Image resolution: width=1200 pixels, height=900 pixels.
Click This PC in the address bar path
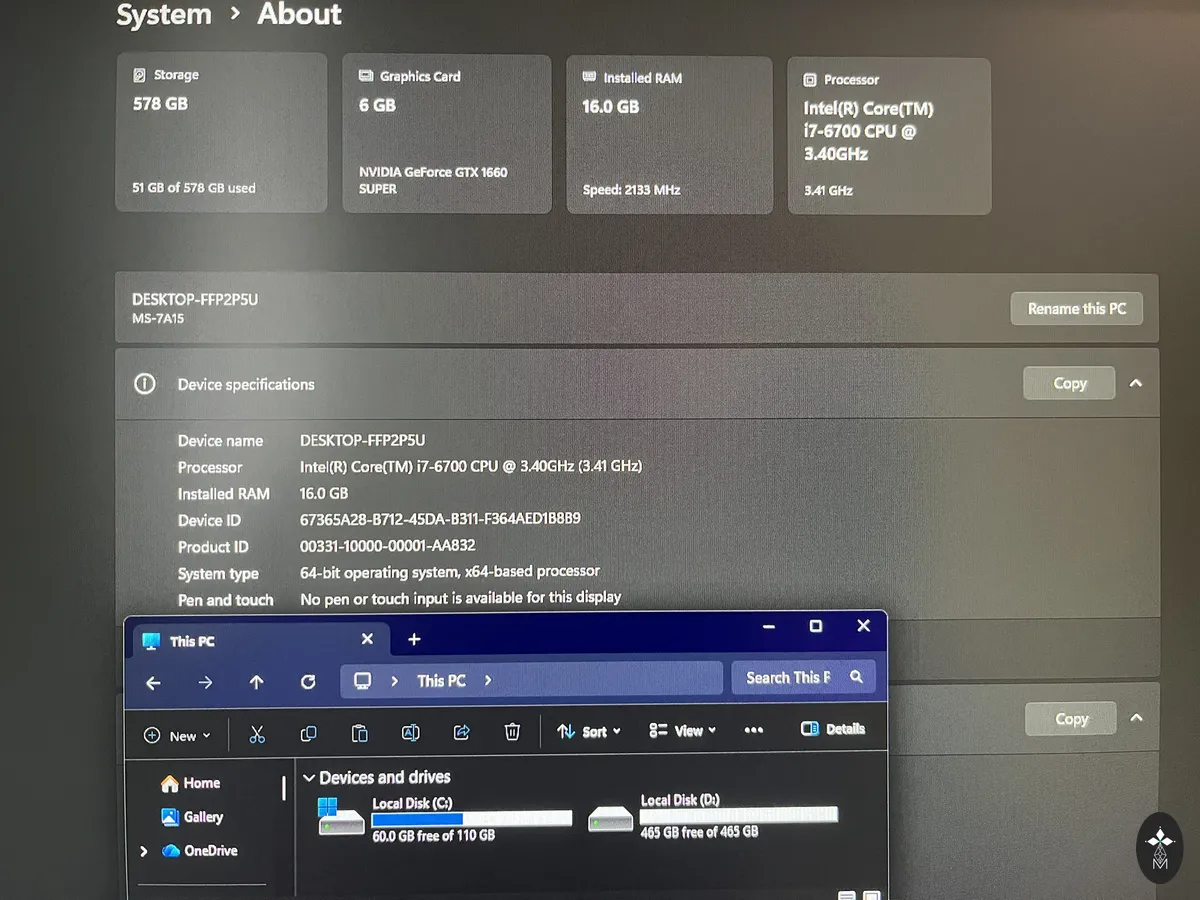coord(441,680)
